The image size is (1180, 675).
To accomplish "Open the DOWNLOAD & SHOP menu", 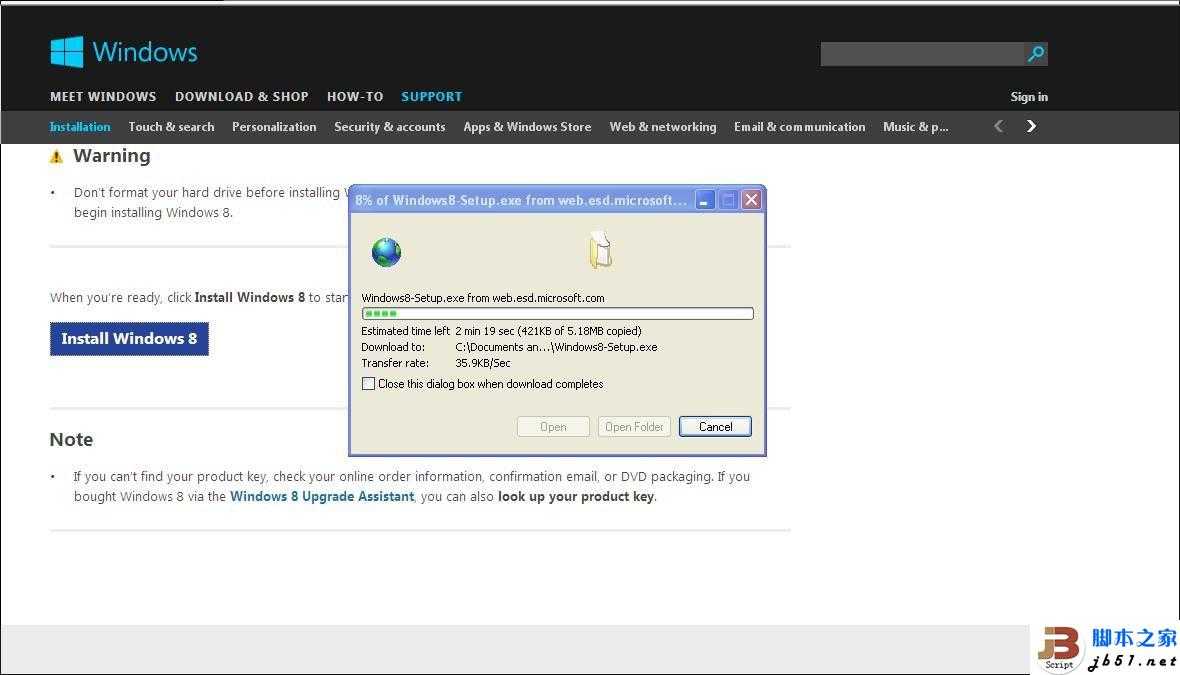I will click(x=242, y=96).
